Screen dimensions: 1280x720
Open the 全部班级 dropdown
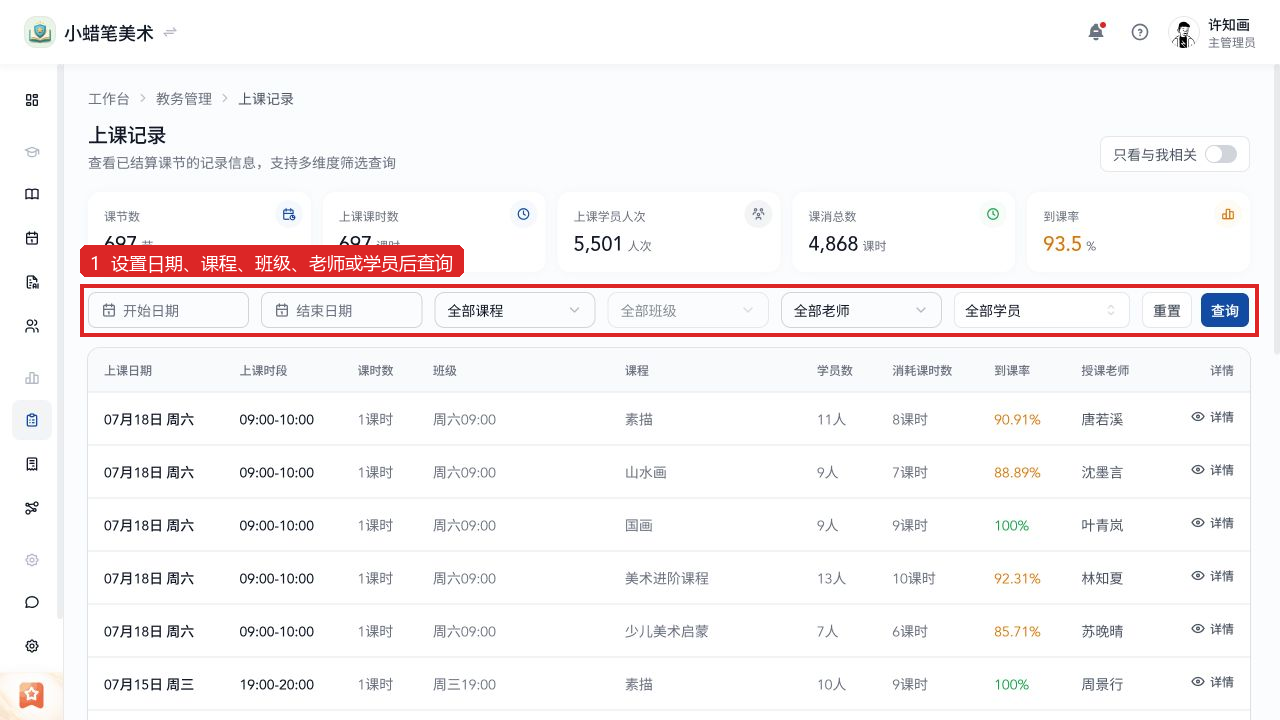pos(688,310)
